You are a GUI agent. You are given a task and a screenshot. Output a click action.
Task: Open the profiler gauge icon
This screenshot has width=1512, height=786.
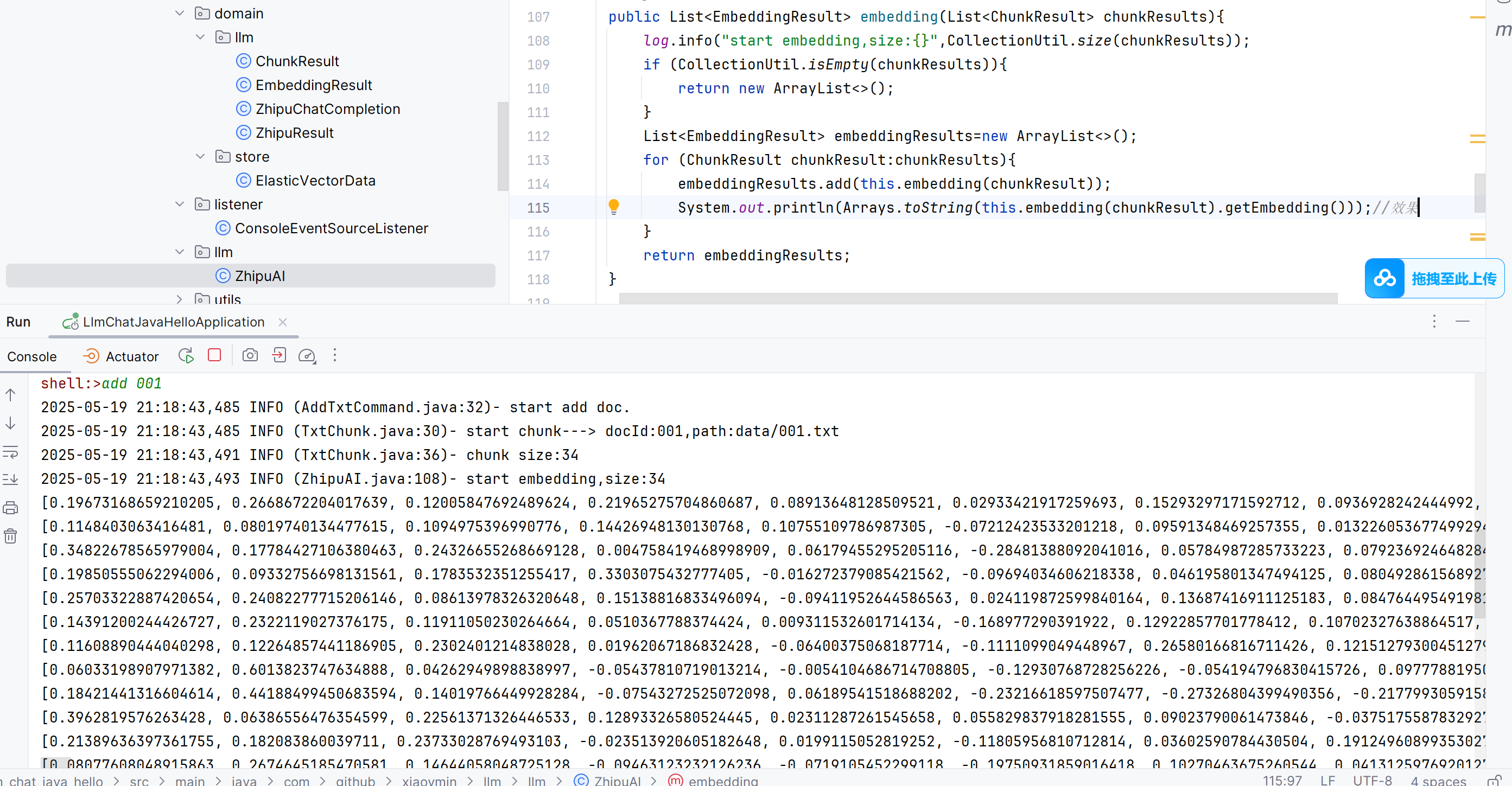click(x=307, y=355)
